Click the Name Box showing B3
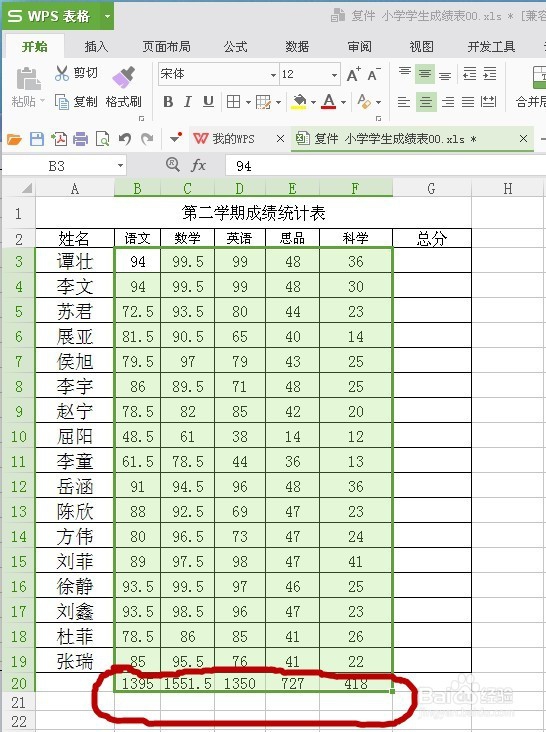The image size is (546, 732). pos(57,166)
